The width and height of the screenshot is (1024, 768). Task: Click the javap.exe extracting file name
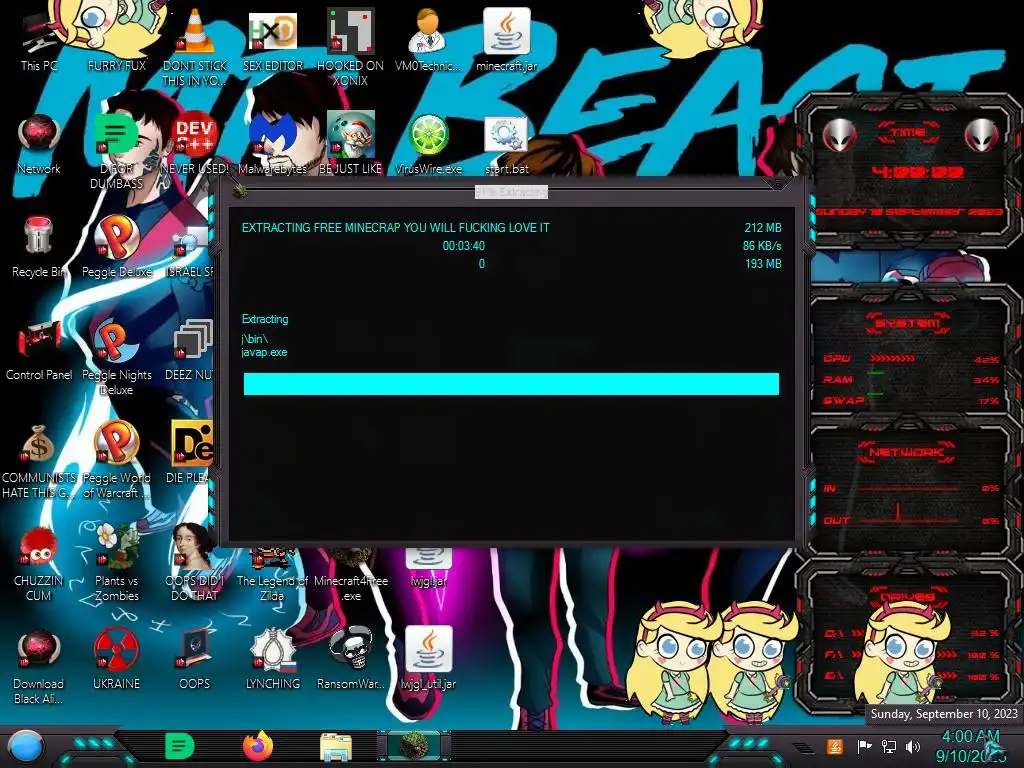(264, 352)
